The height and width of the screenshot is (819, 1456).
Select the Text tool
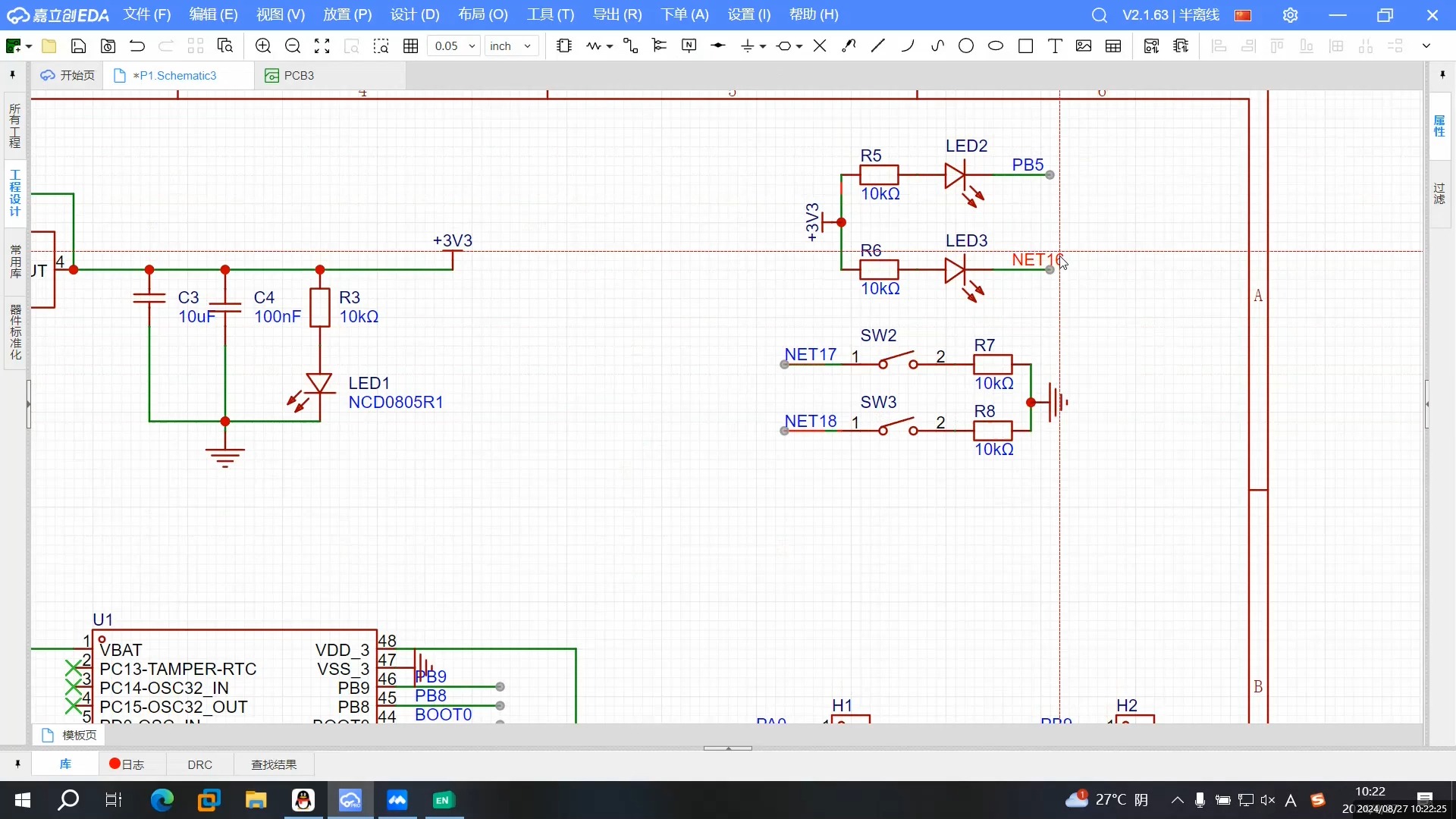pyautogui.click(x=1055, y=46)
